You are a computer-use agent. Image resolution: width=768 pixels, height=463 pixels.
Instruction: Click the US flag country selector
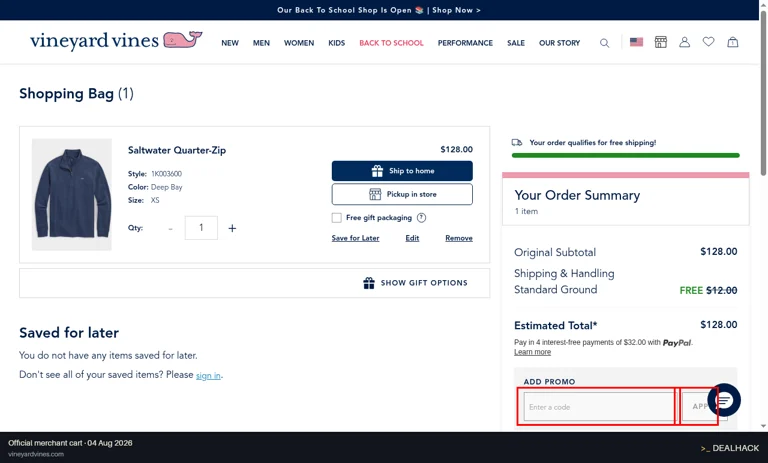636,42
